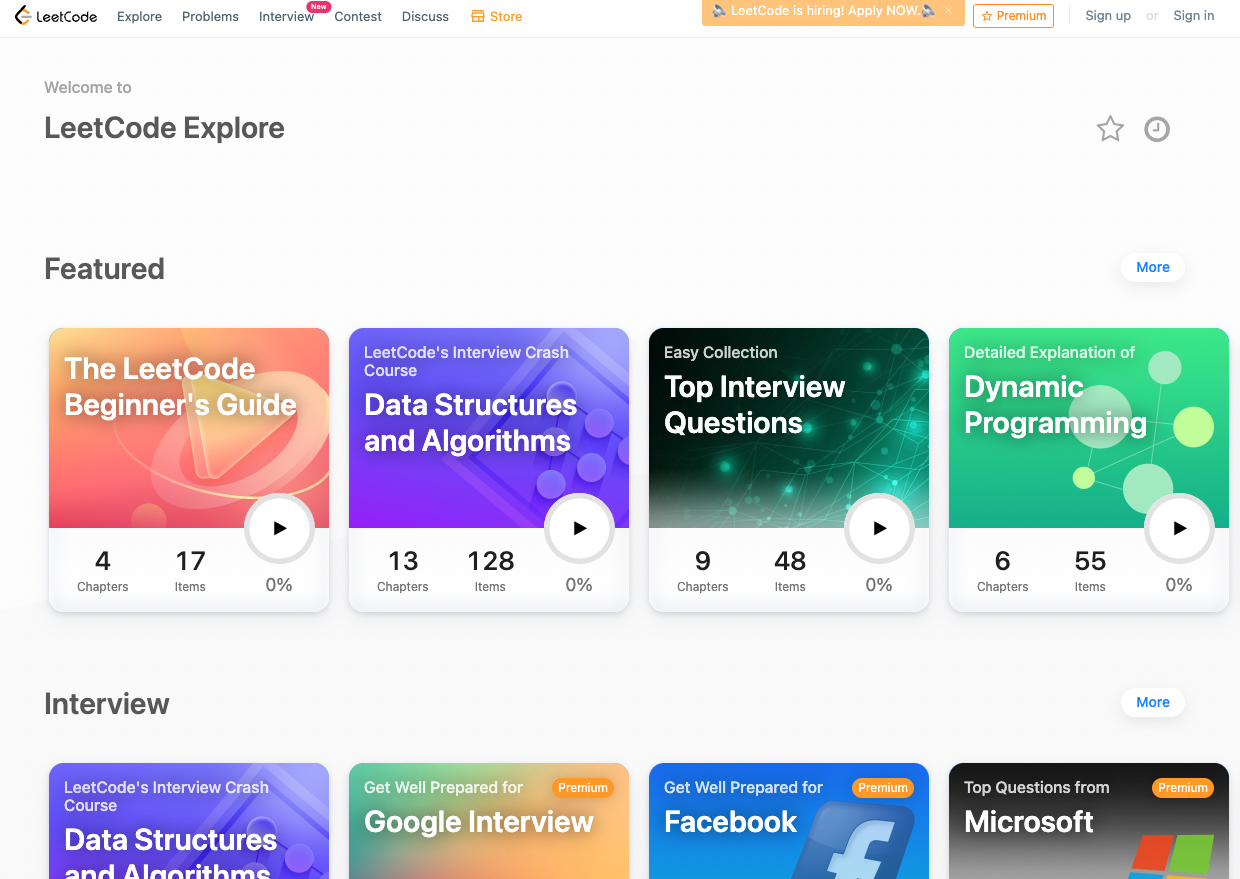The height and width of the screenshot is (879, 1240).
Task: Click Premium badge on Facebook card
Action: tap(883, 788)
